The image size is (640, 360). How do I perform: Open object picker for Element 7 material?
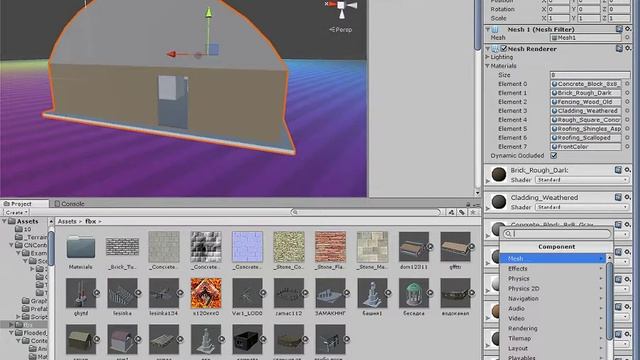point(627,147)
